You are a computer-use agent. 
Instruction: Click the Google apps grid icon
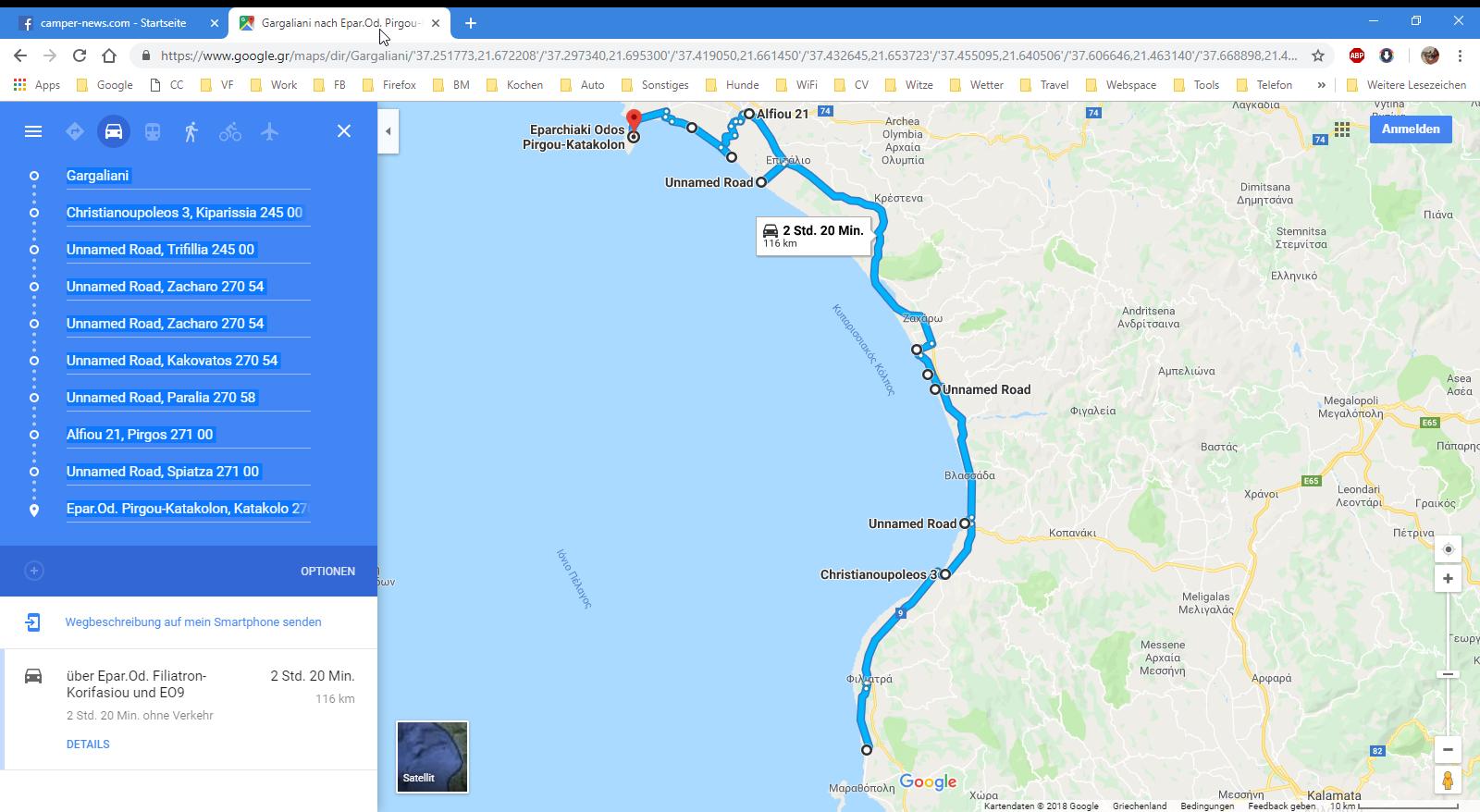point(1342,129)
